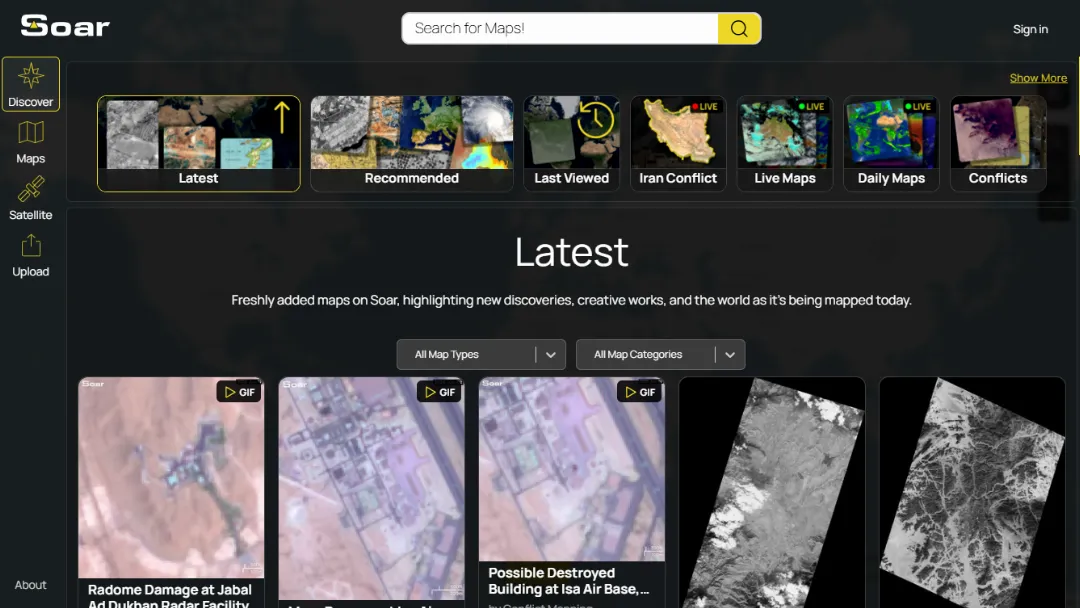Viewport: 1080px width, 608px height.
Task: Open the Conflicts category card
Action: [998, 143]
